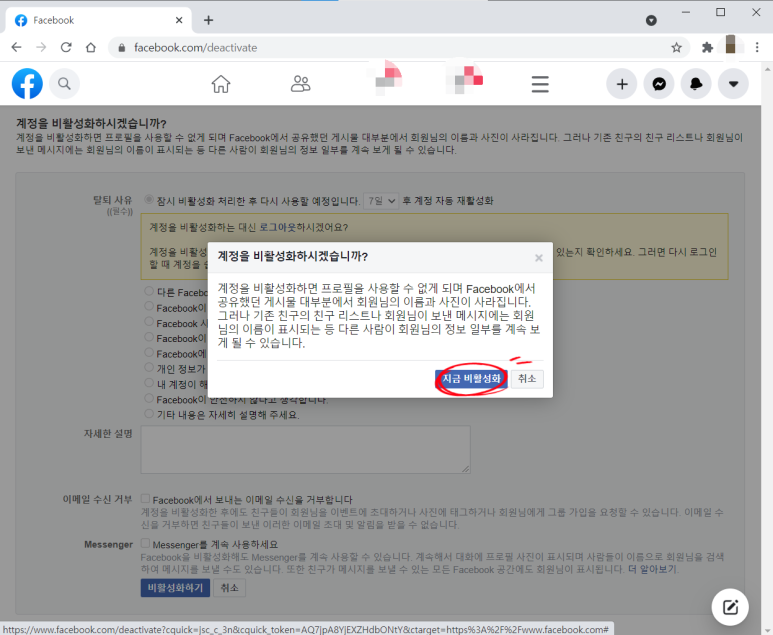Image resolution: width=773 pixels, height=635 pixels.
Task: Select the 개인 정보가 radio option
Action: pos(149,367)
